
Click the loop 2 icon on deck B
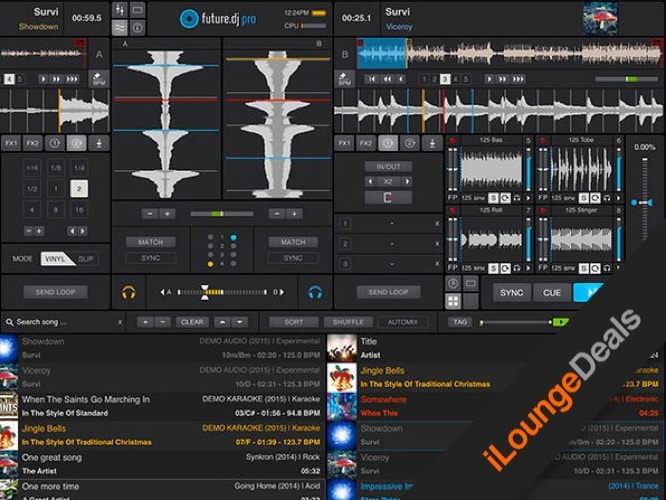click(410, 143)
